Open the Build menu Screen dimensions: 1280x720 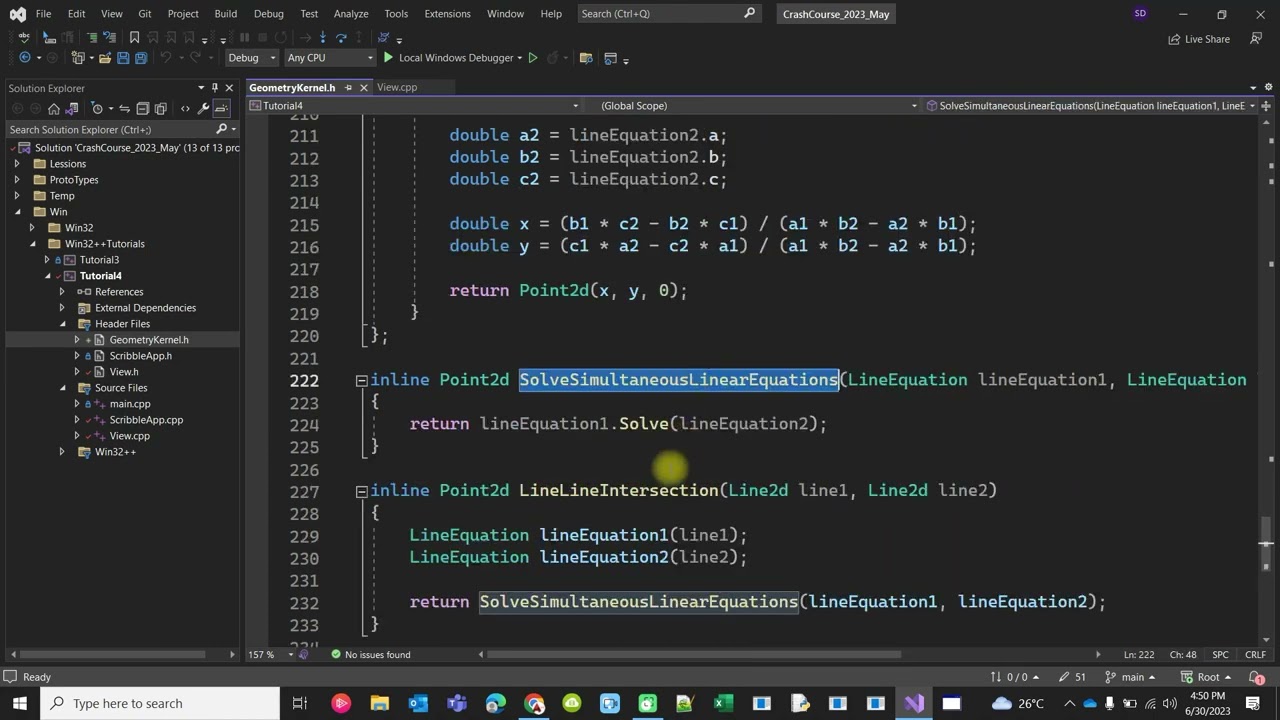(x=225, y=14)
